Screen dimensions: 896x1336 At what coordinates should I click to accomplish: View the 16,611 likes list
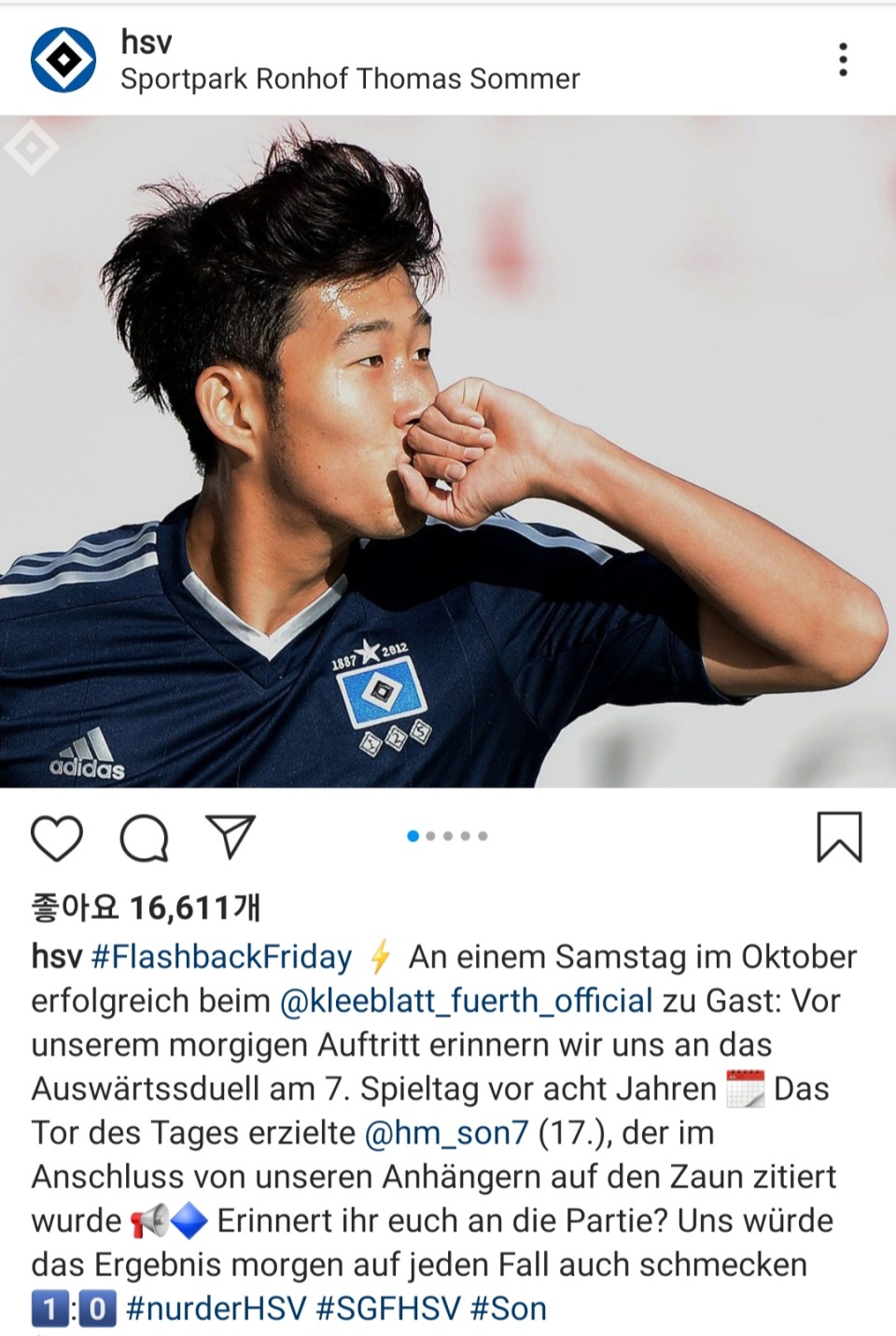147,907
